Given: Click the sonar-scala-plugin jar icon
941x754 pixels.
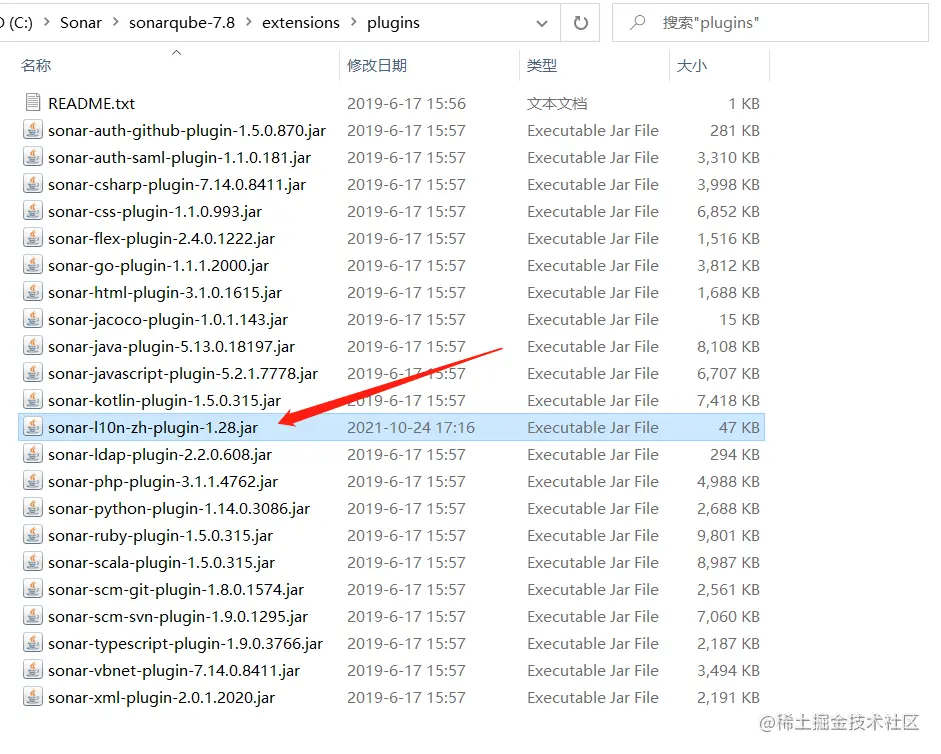Looking at the screenshot, I should (33, 562).
